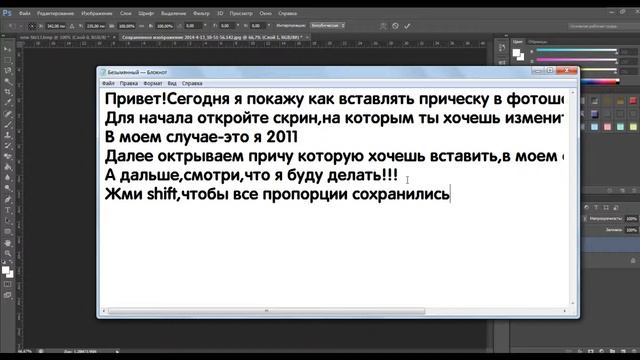Click the H 100.00% height field
This screenshot has height=360, width=640.
[x=165, y=26]
